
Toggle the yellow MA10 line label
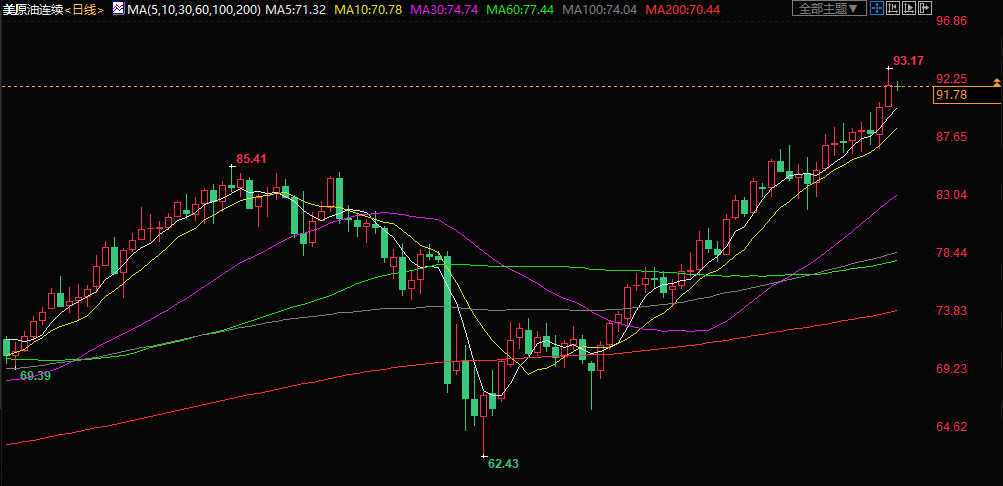point(368,9)
